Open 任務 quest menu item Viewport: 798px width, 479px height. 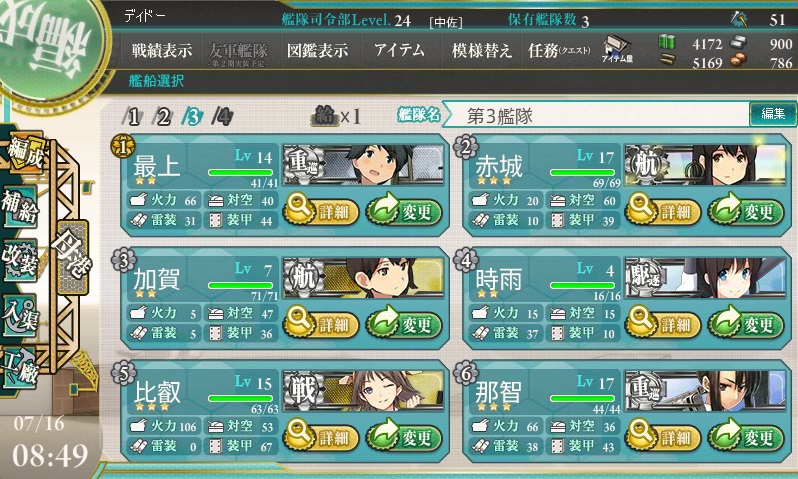pos(558,50)
